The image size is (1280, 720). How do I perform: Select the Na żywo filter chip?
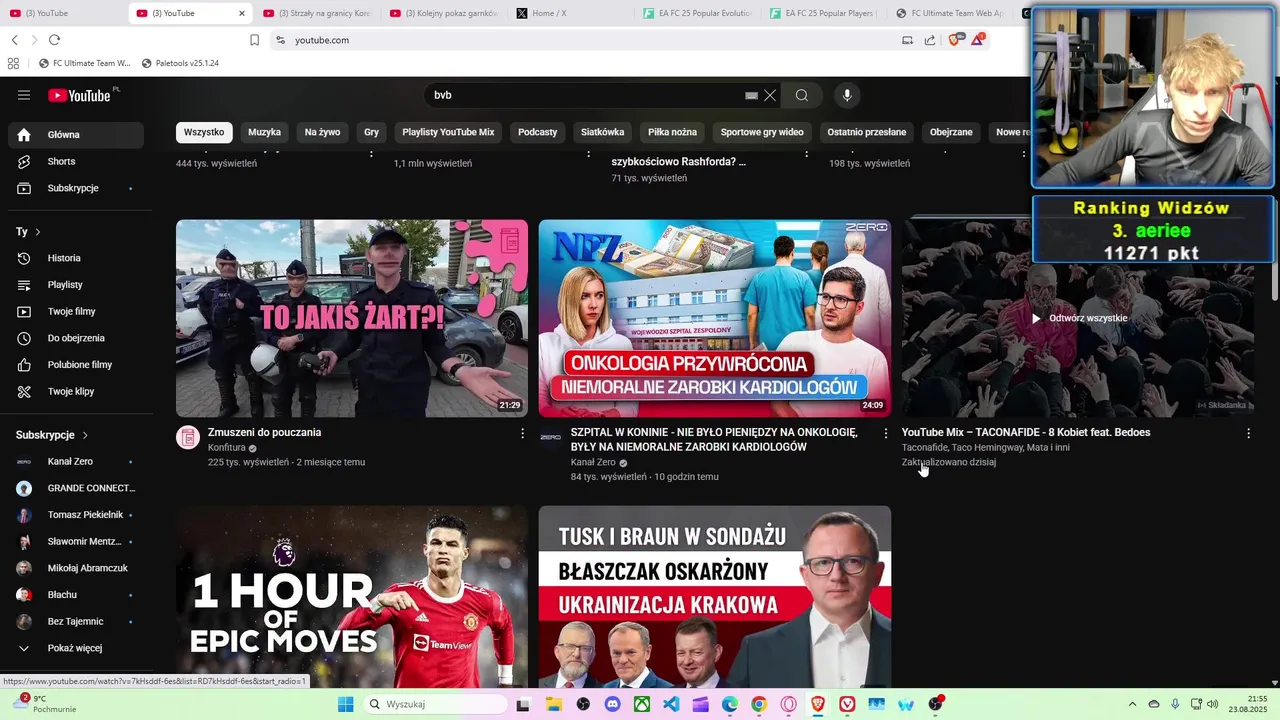[x=322, y=132]
